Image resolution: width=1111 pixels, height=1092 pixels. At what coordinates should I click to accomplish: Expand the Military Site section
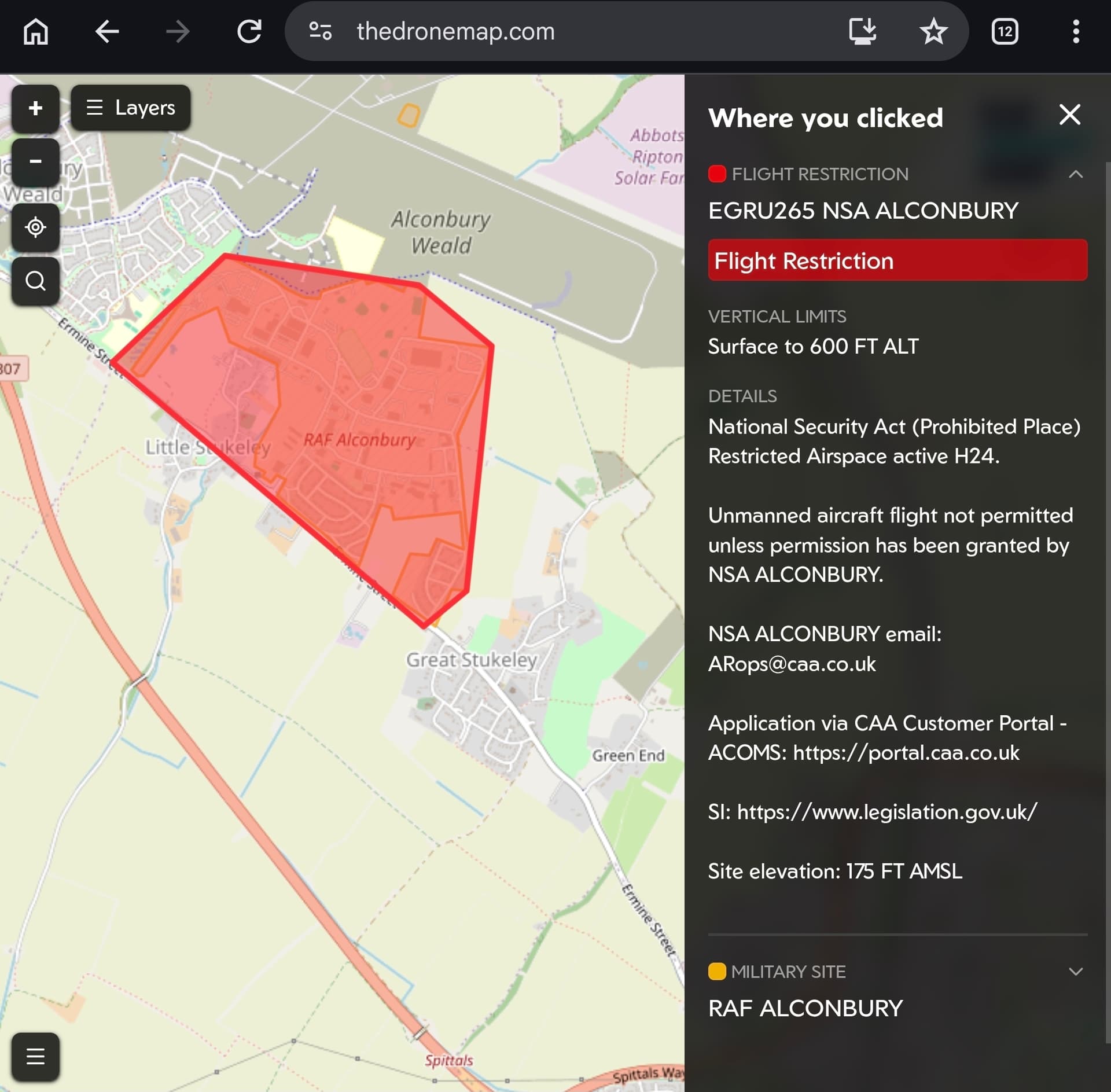[1075, 972]
